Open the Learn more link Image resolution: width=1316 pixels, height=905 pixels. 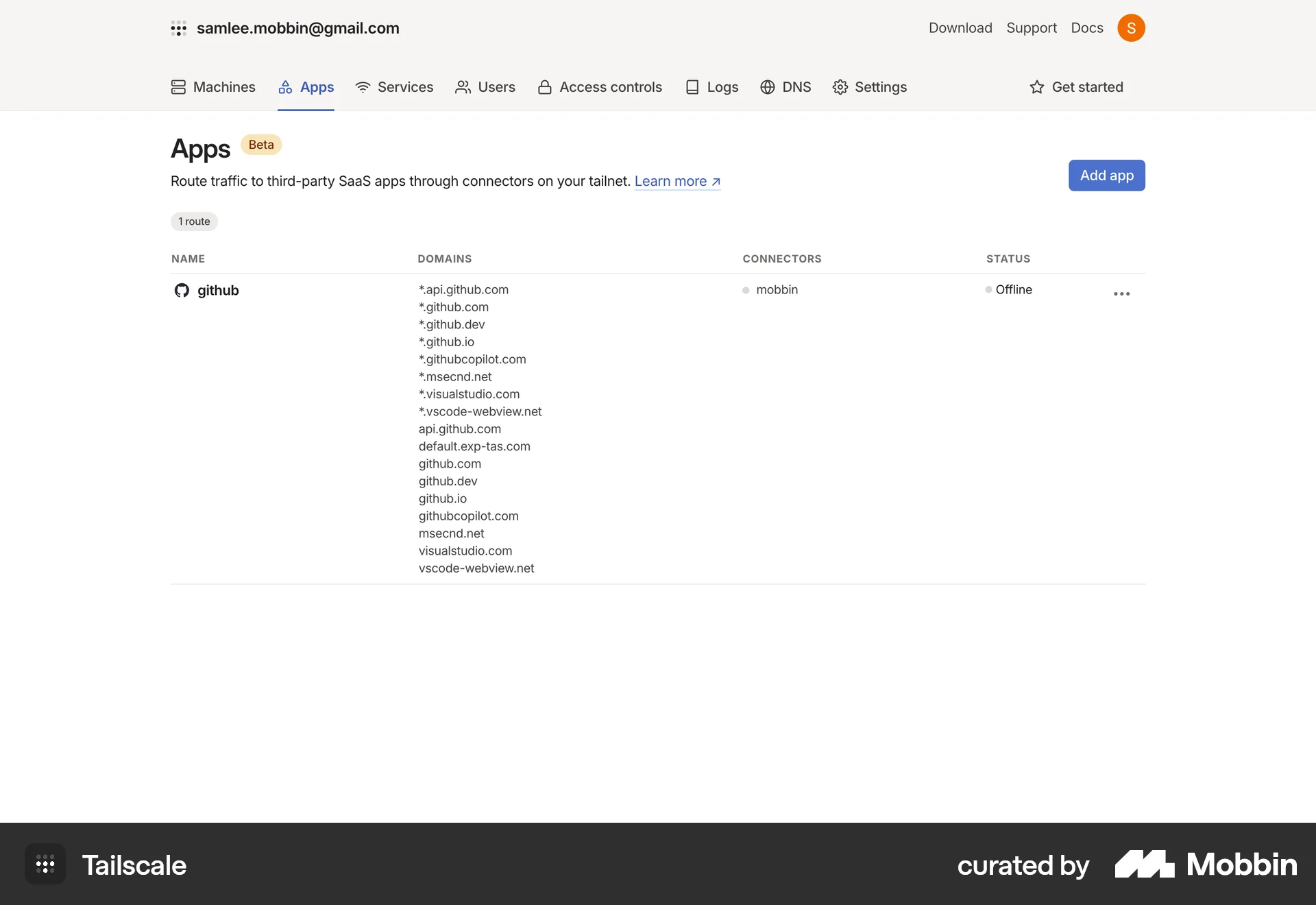coord(677,181)
